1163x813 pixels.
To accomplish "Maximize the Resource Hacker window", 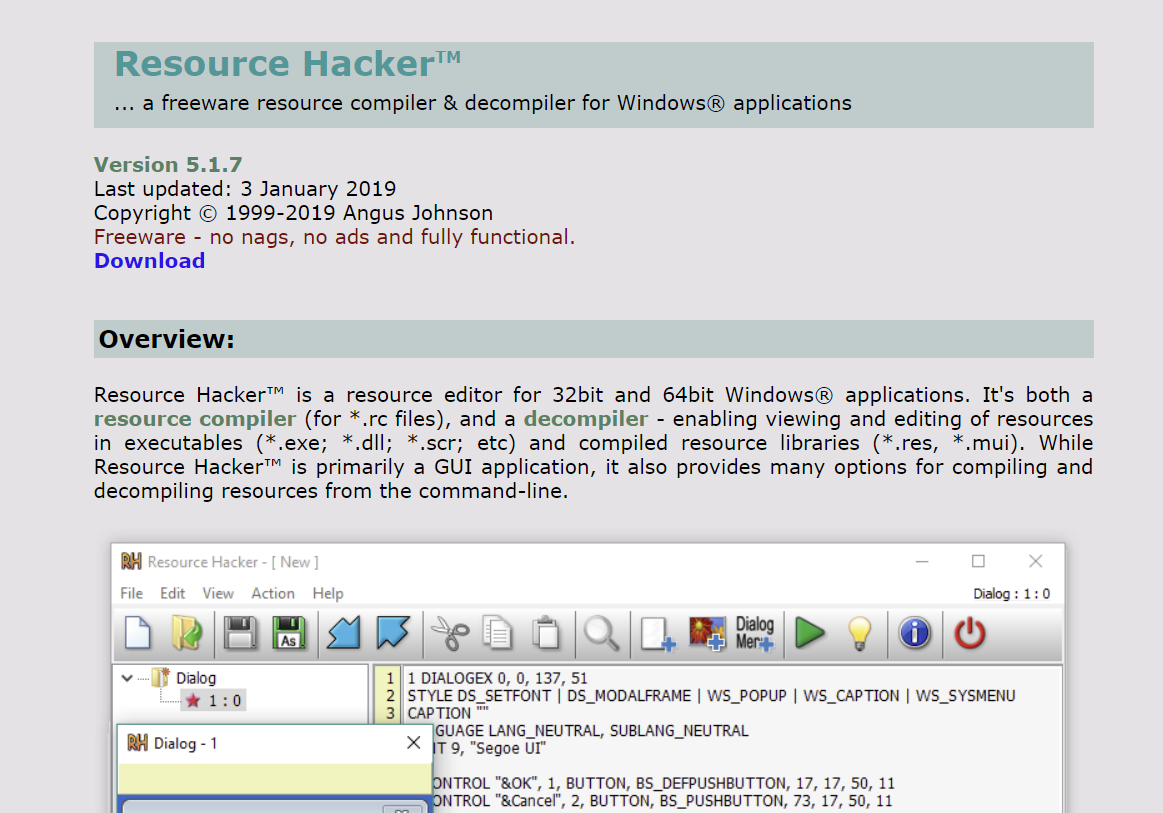I will [978, 562].
